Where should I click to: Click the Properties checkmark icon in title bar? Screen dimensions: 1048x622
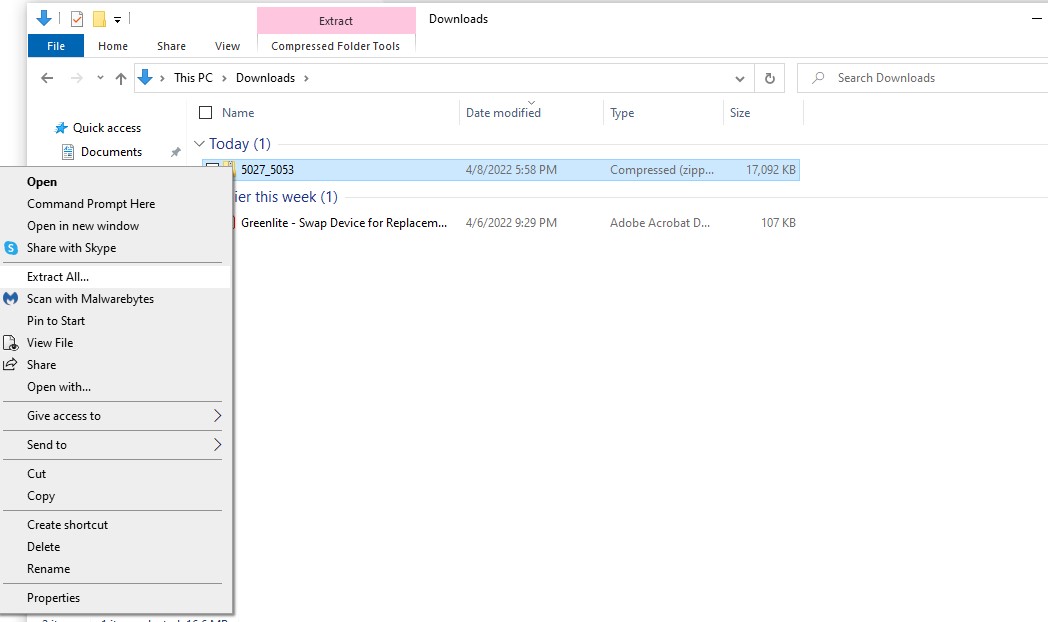coord(77,19)
